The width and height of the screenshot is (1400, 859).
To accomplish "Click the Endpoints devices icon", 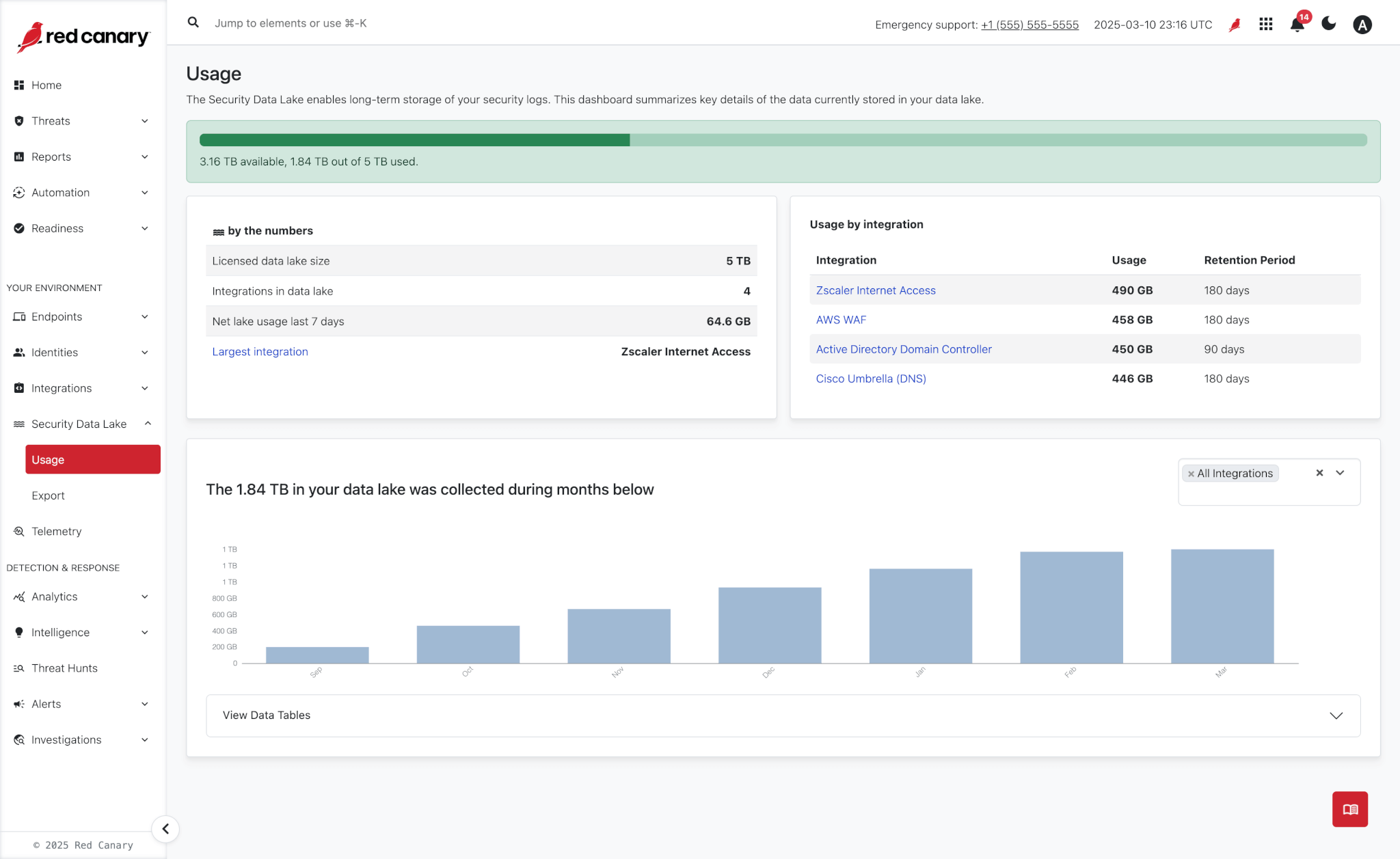I will (19, 316).
